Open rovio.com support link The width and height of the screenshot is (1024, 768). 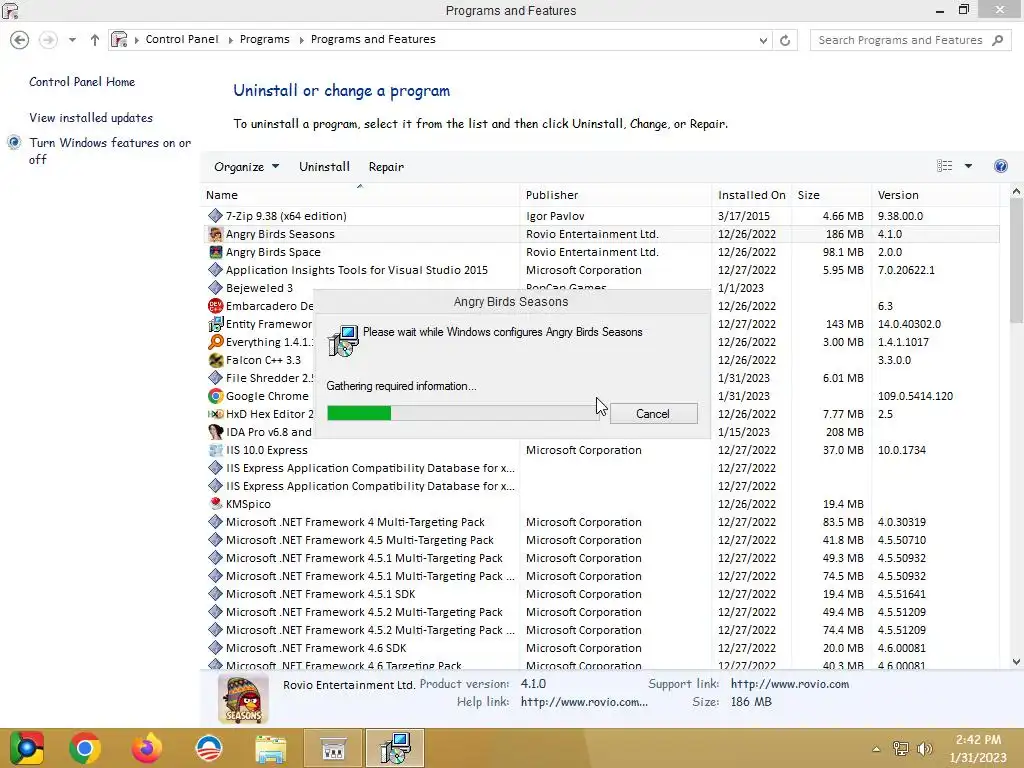pyautogui.click(x=790, y=684)
